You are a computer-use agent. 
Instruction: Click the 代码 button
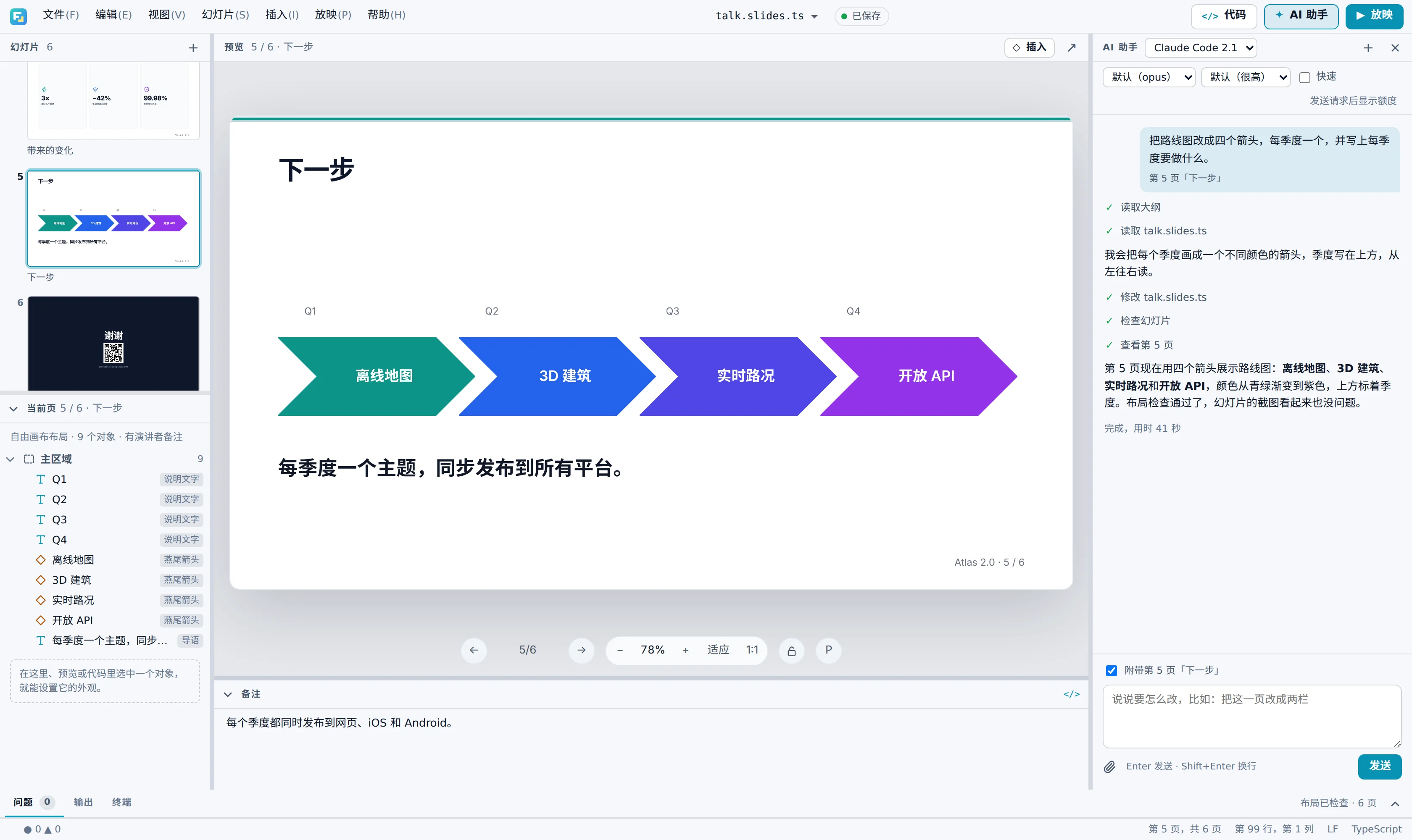[x=1223, y=16]
